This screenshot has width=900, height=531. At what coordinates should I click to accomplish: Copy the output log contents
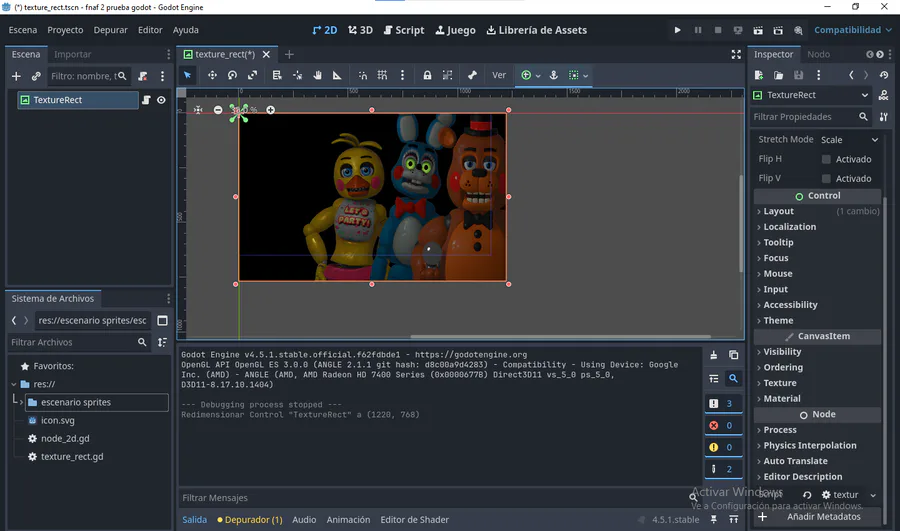coord(734,355)
